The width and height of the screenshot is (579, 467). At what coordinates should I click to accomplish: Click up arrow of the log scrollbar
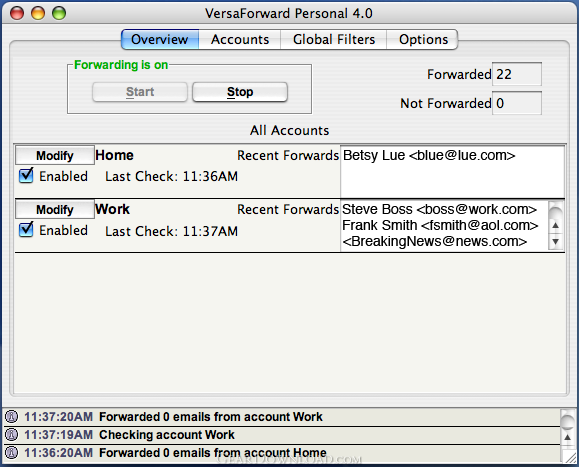coord(568,437)
